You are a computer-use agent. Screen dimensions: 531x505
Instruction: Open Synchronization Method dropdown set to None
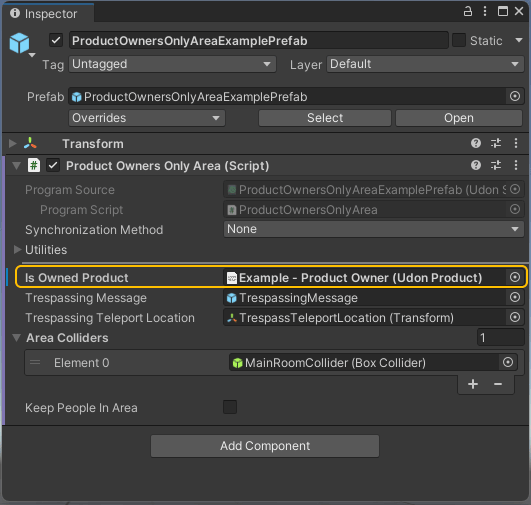pos(374,229)
